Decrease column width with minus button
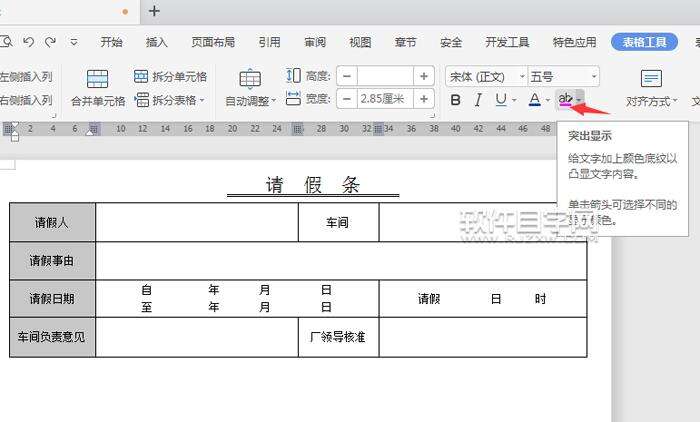This screenshot has height=422, width=700. (x=347, y=99)
